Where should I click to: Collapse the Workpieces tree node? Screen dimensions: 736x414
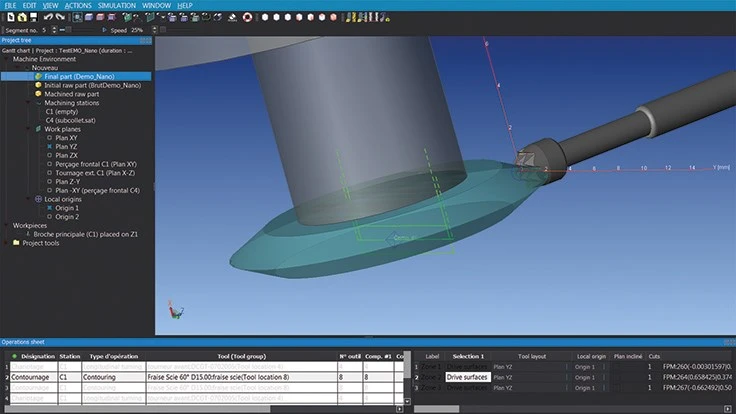pos(4,226)
